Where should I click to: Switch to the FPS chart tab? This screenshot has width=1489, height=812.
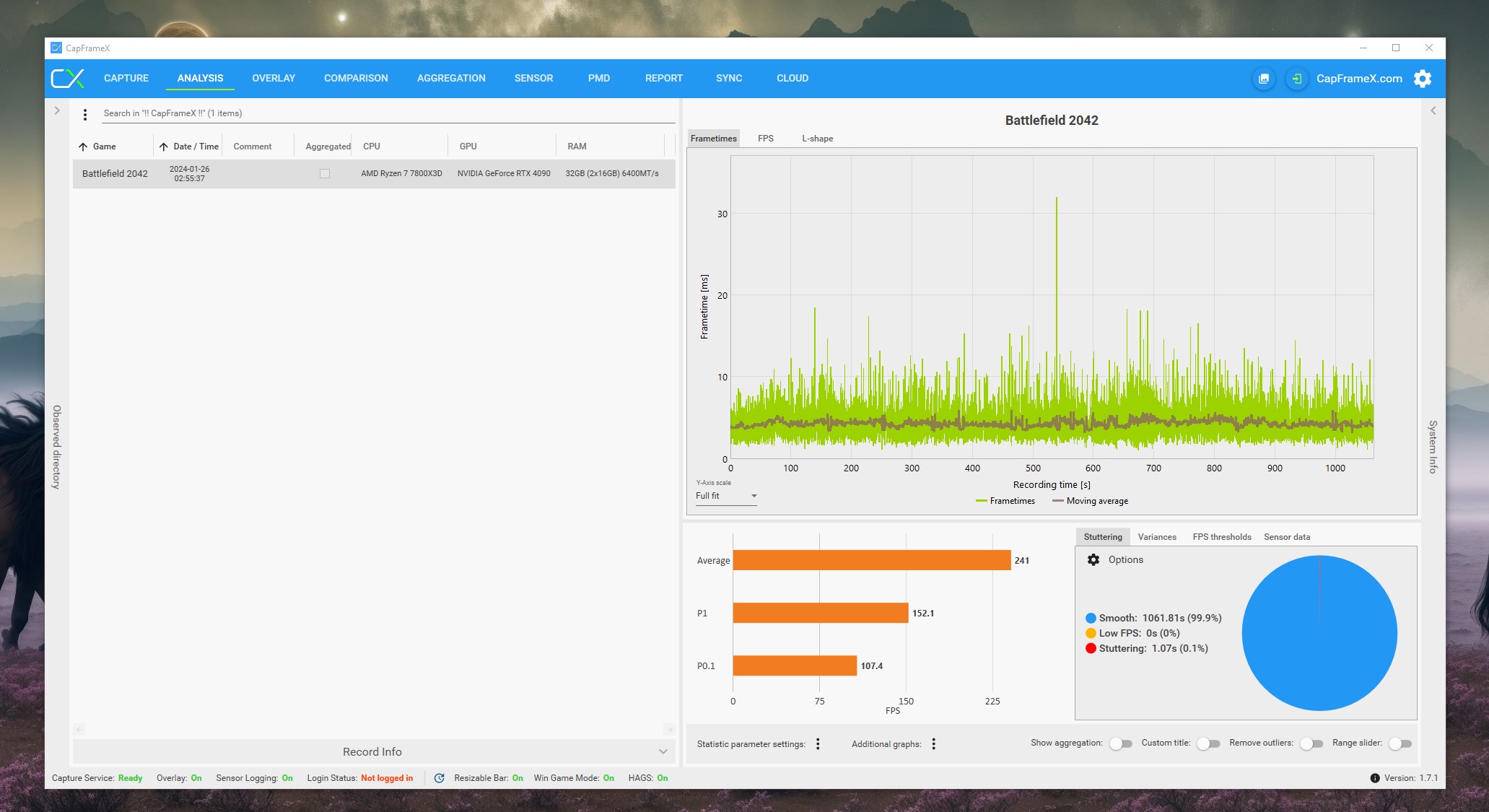pyautogui.click(x=766, y=139)
